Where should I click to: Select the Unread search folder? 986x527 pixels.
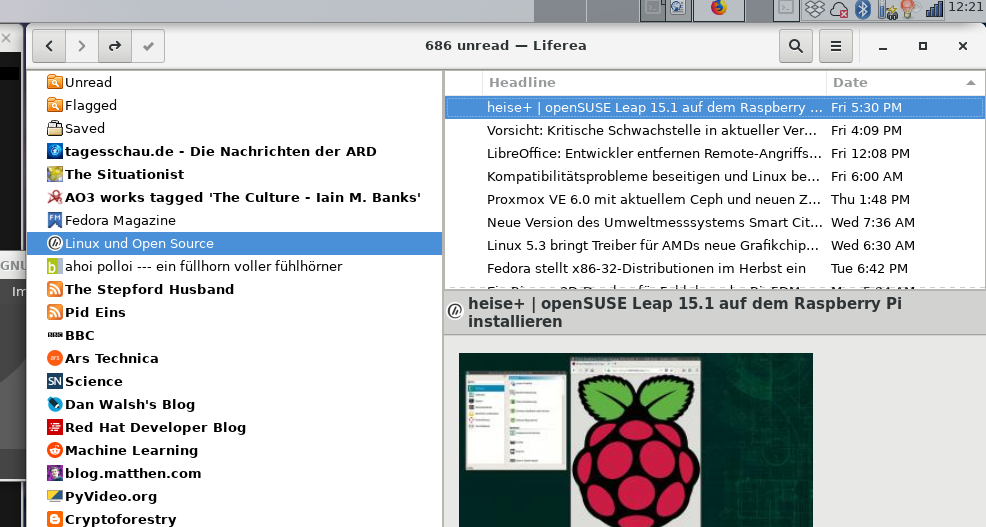234,82
